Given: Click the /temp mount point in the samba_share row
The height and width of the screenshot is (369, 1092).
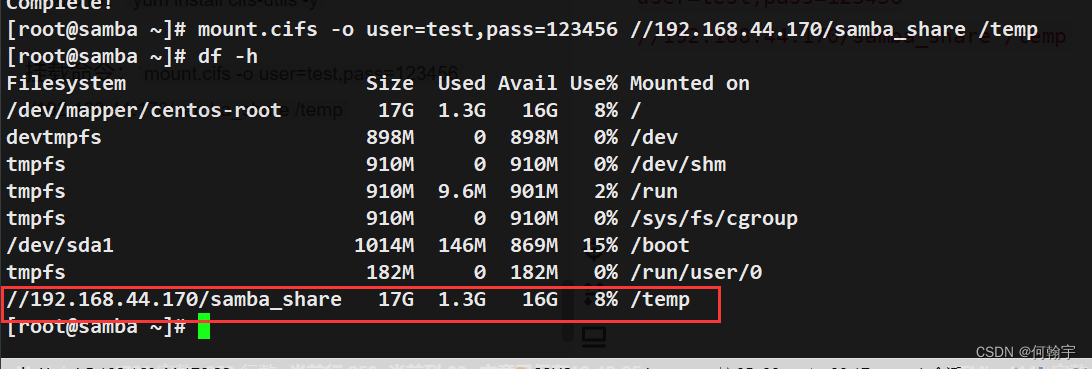Looking at the screenshot, I should pos(660,300).
